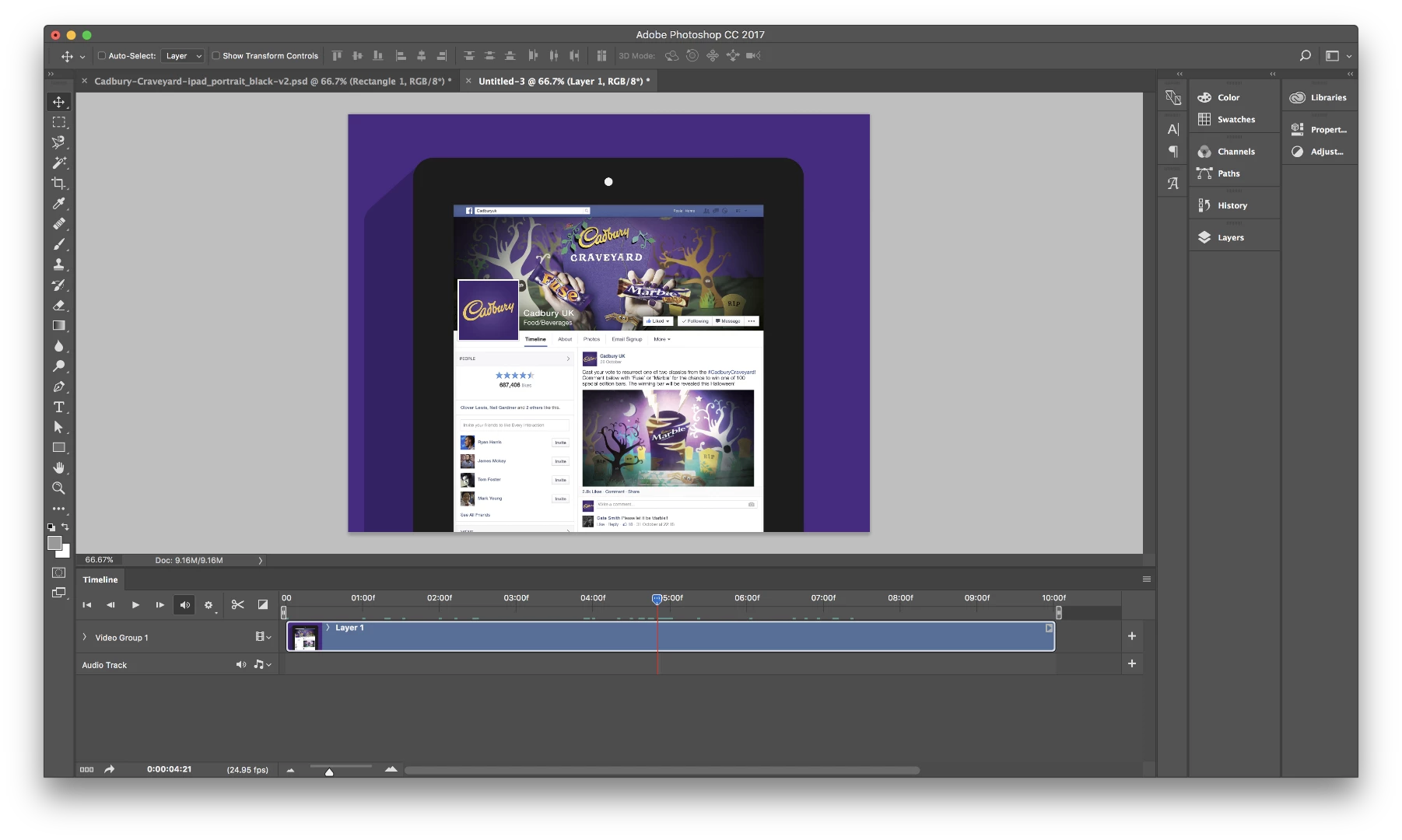Open the Search icon in options bar

click(x=1306, y=55)
